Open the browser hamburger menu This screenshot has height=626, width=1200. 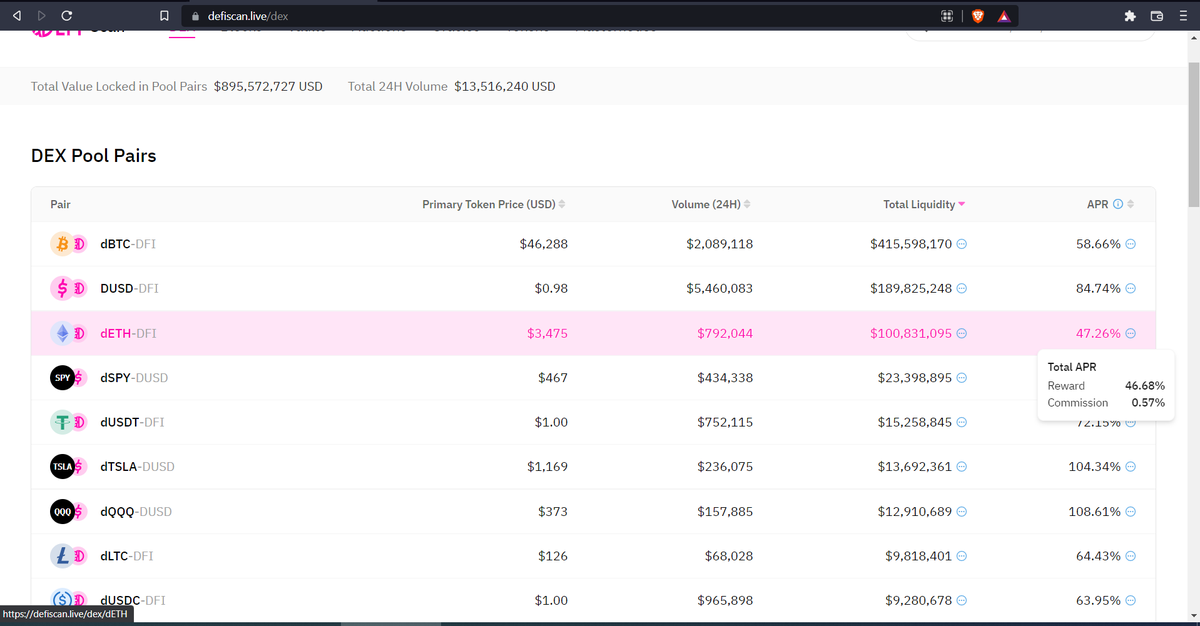click(x=1183, y=16)
